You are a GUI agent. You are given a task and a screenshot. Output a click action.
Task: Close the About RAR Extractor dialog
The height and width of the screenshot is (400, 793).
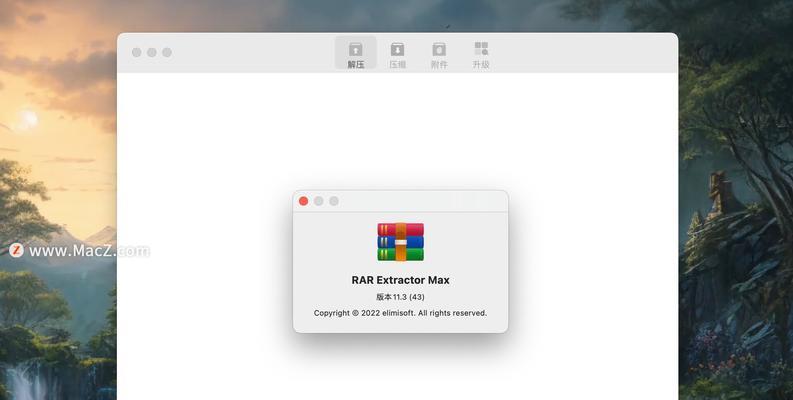click(303, 201)
